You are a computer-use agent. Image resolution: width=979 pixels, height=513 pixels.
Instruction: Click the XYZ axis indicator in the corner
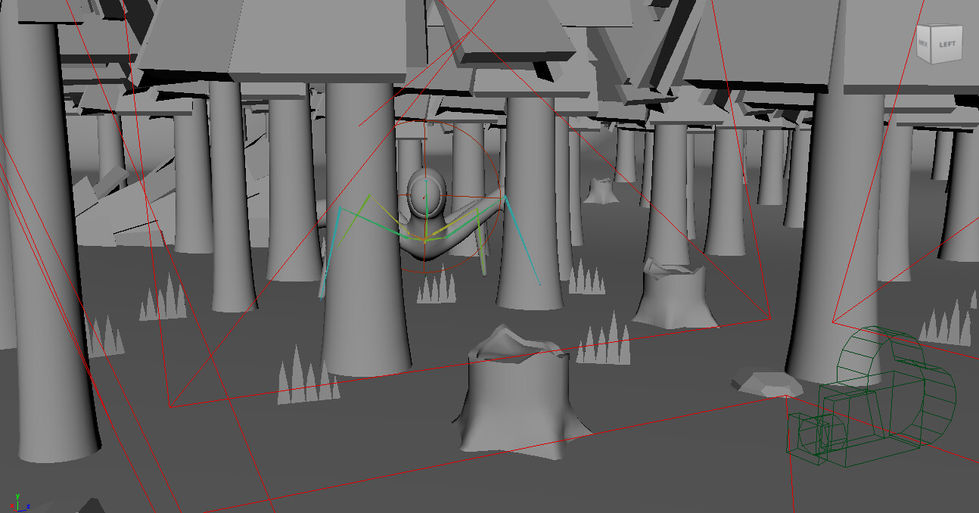tap(19, 502)
